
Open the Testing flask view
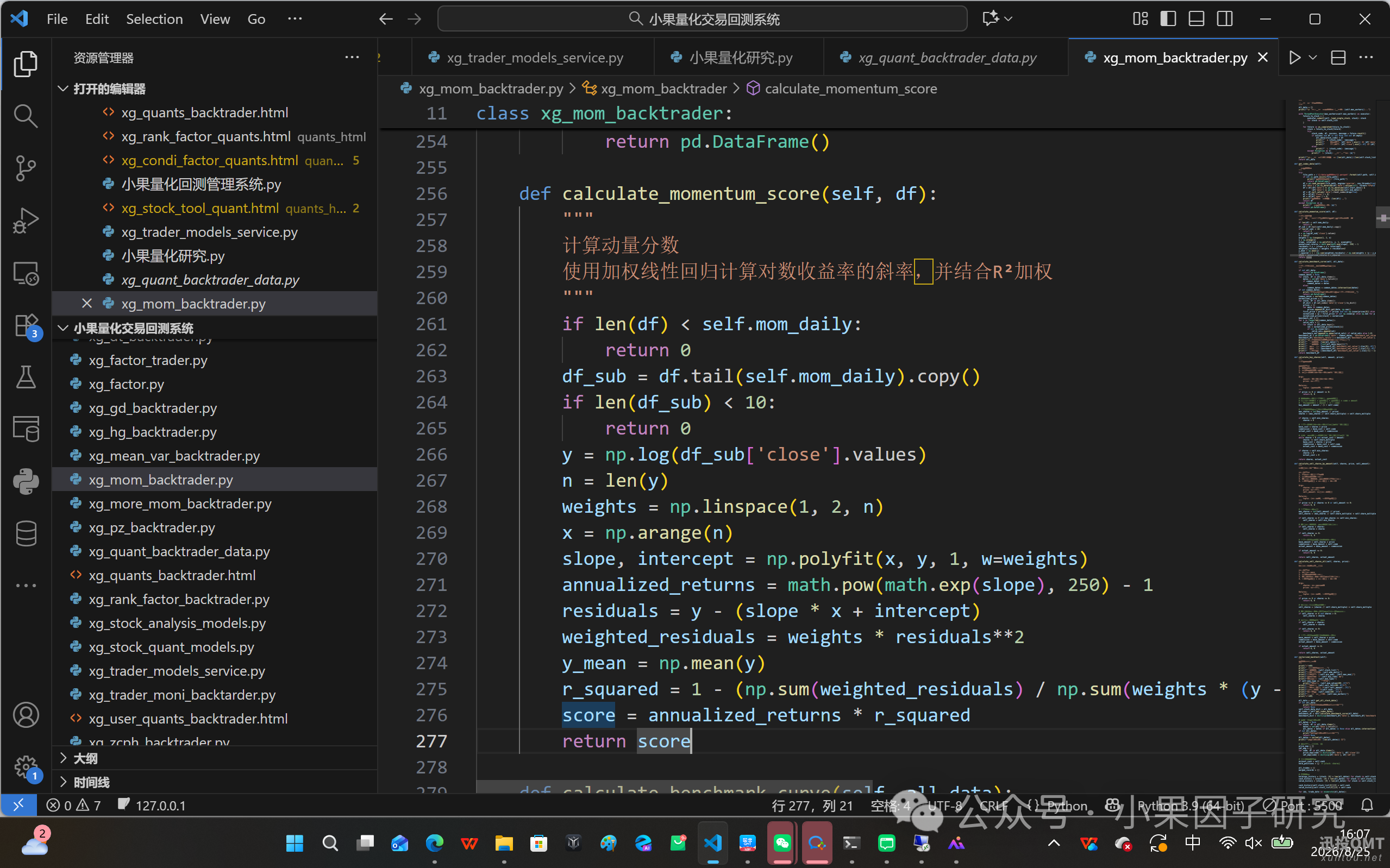25,377
